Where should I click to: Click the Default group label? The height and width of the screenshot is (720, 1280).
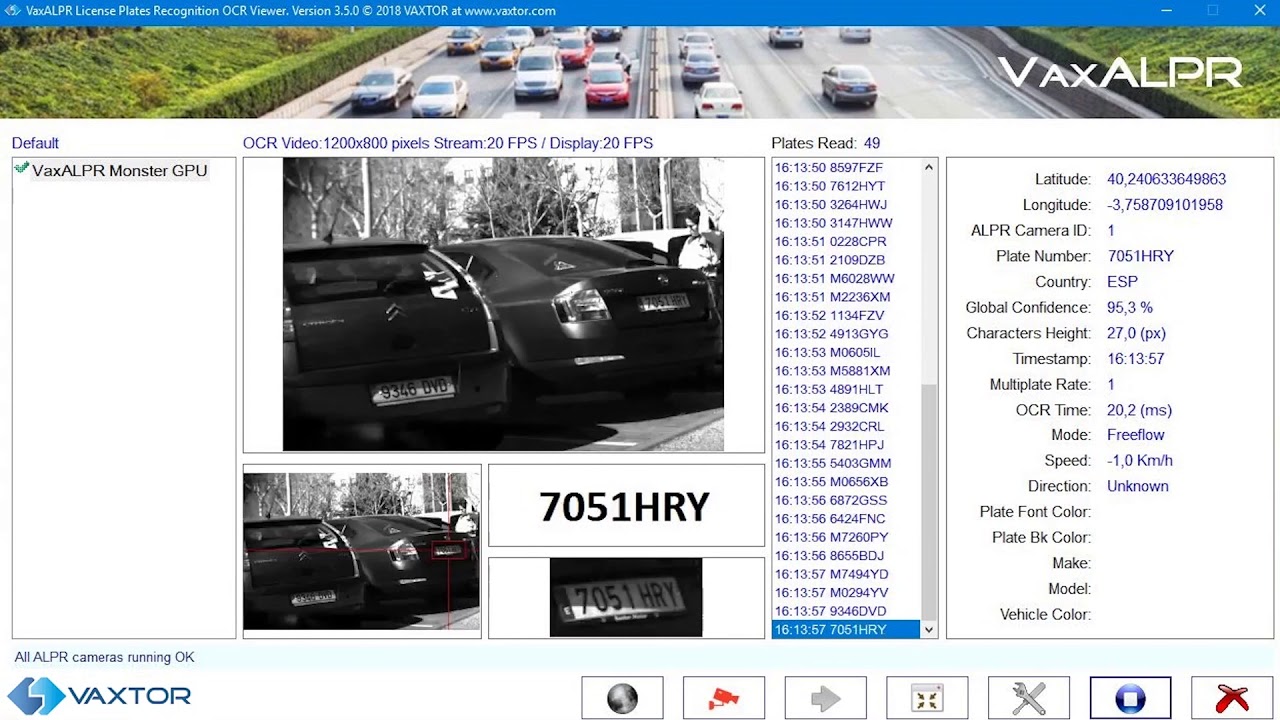pos(35,143)
